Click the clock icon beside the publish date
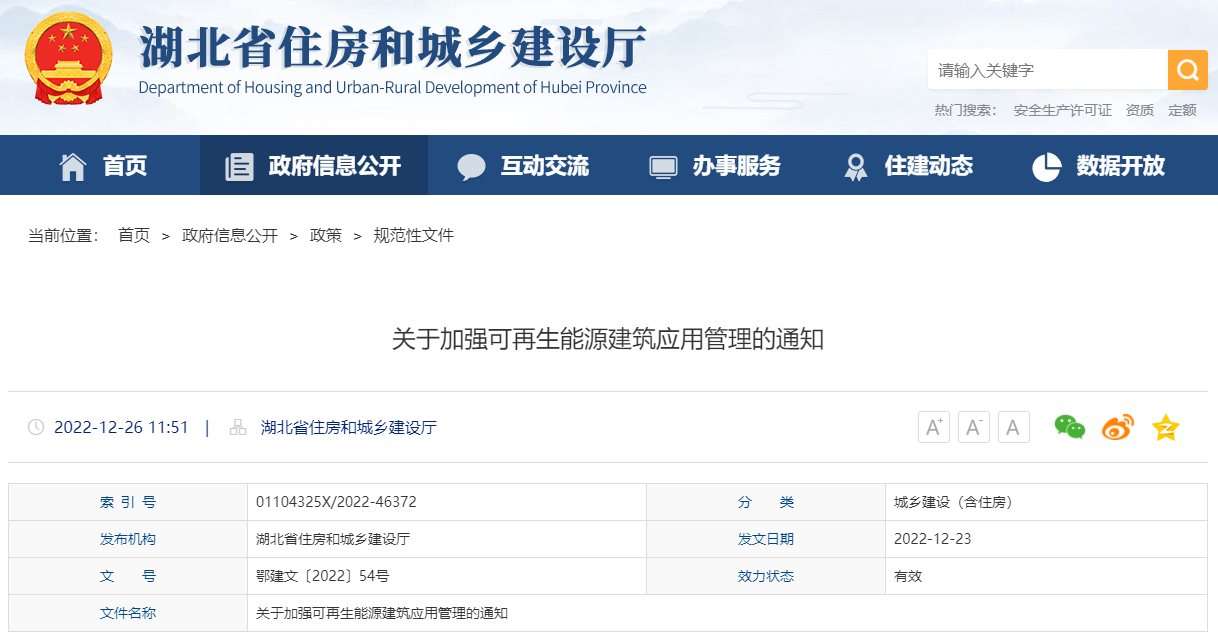The height and width of the screenshot is (638, 1218). coord(37,426)
